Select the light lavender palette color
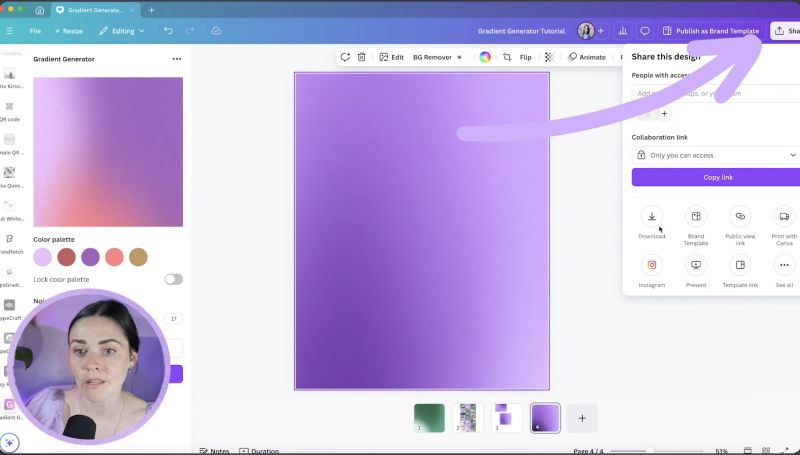 [x=42, y=257]
